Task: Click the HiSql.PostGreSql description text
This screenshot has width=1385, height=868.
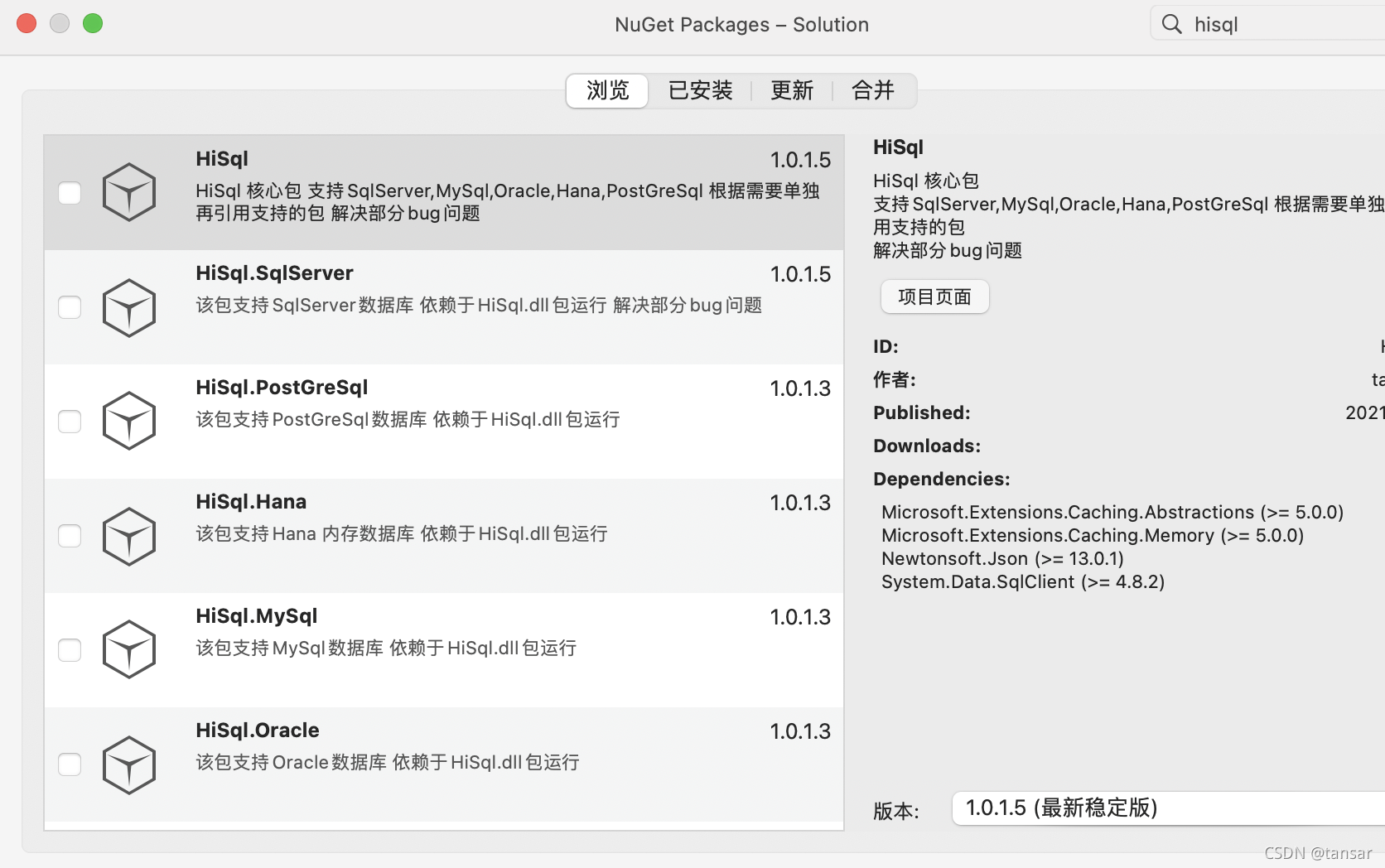Action: pyautogui.click(x=408, y=419)
